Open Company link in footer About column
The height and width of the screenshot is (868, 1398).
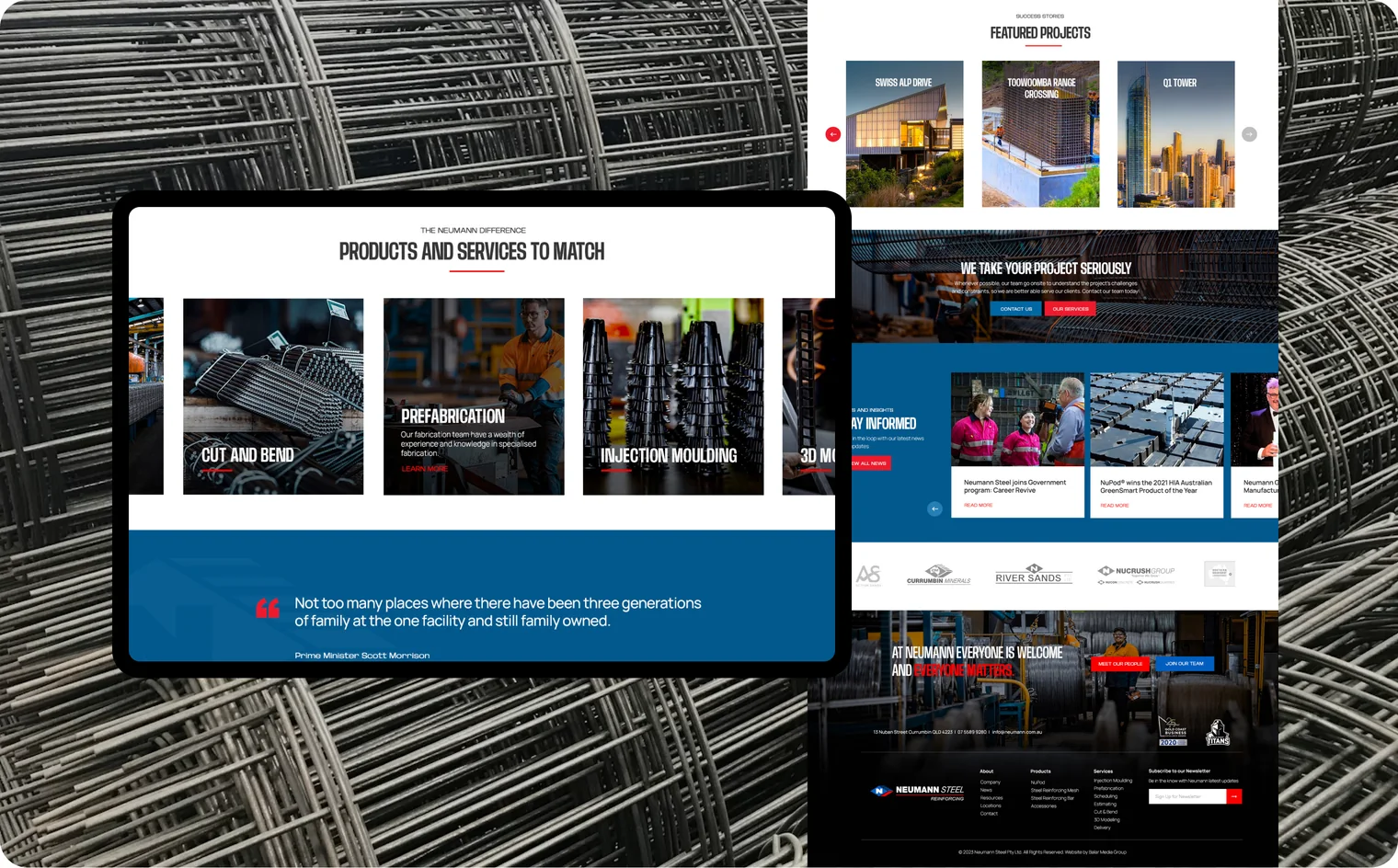(x=990, y=782)
